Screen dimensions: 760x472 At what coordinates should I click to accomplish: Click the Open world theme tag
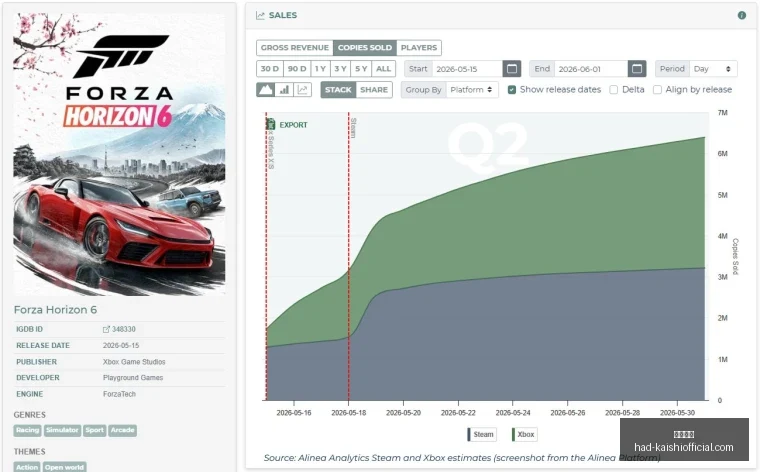(64, 467)
